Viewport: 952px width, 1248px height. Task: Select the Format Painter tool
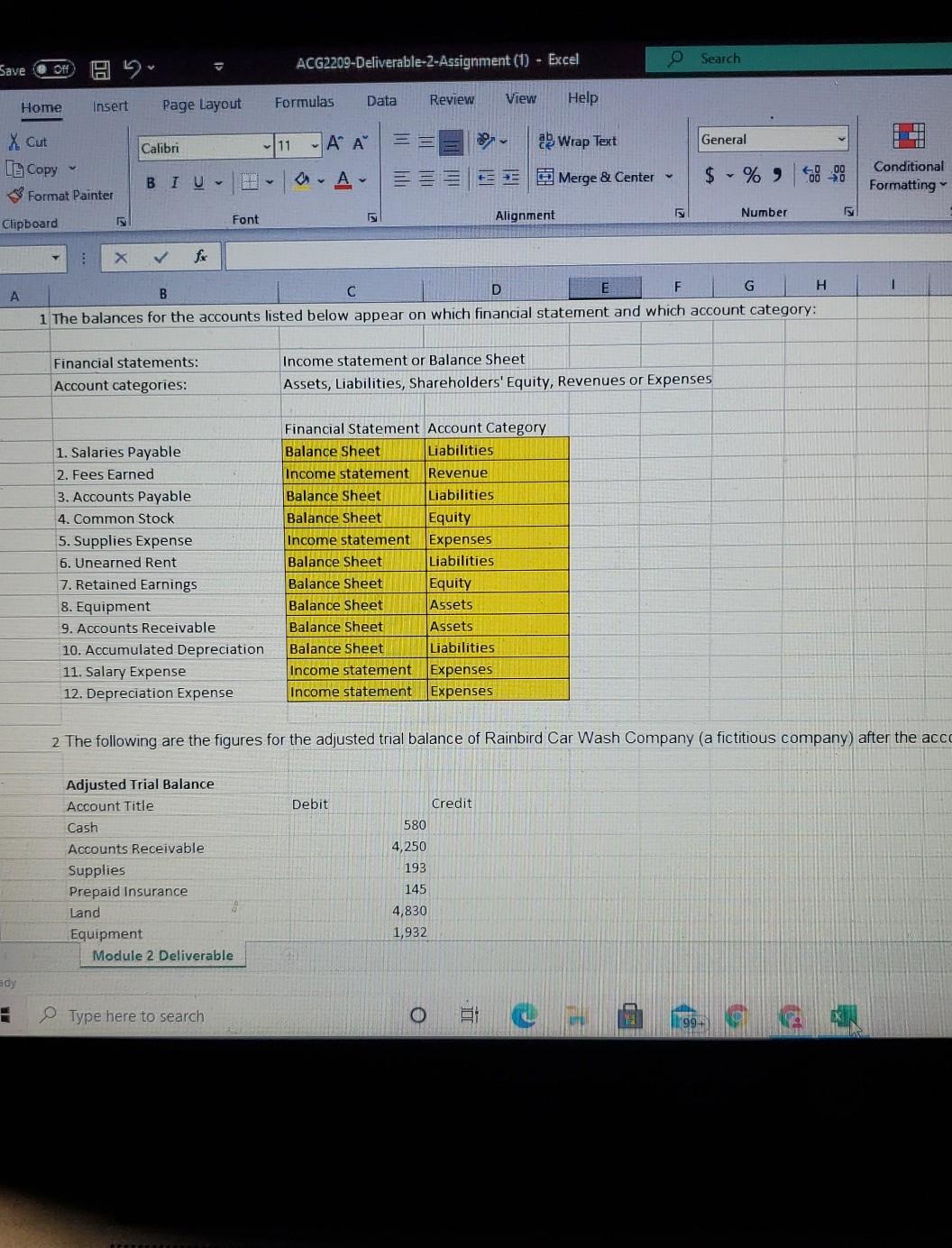tap(61, 195)
